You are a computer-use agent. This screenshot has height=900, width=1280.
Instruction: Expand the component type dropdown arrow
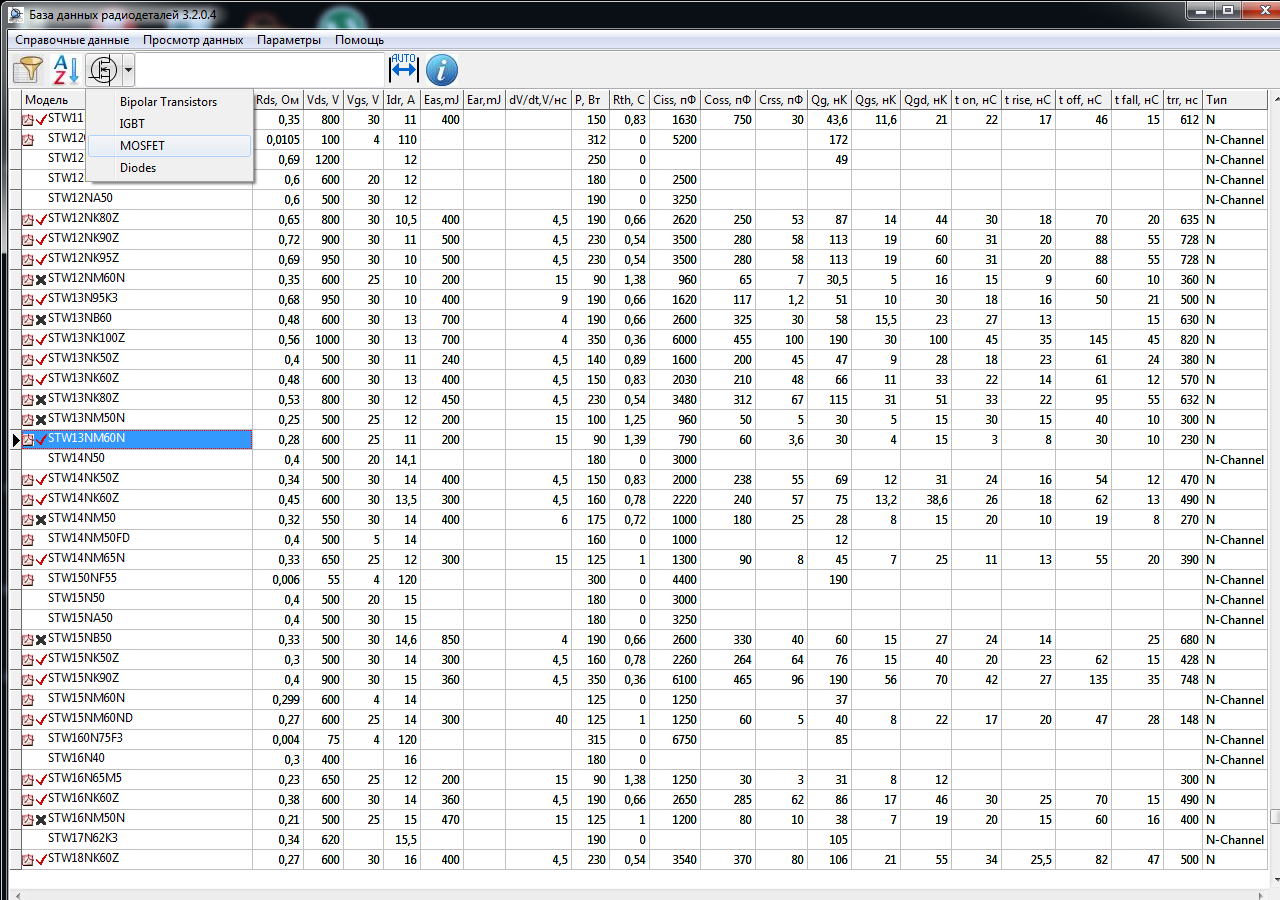(129, 70)
